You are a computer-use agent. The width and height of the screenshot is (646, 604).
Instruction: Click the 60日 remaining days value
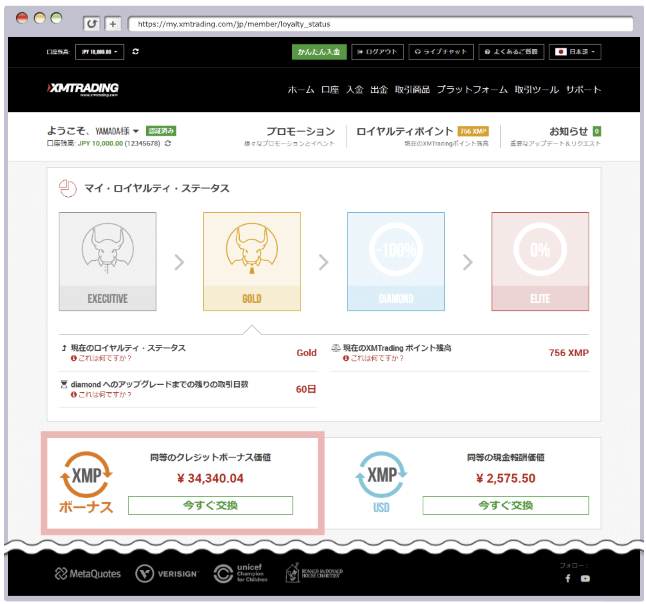click(306, 389)
